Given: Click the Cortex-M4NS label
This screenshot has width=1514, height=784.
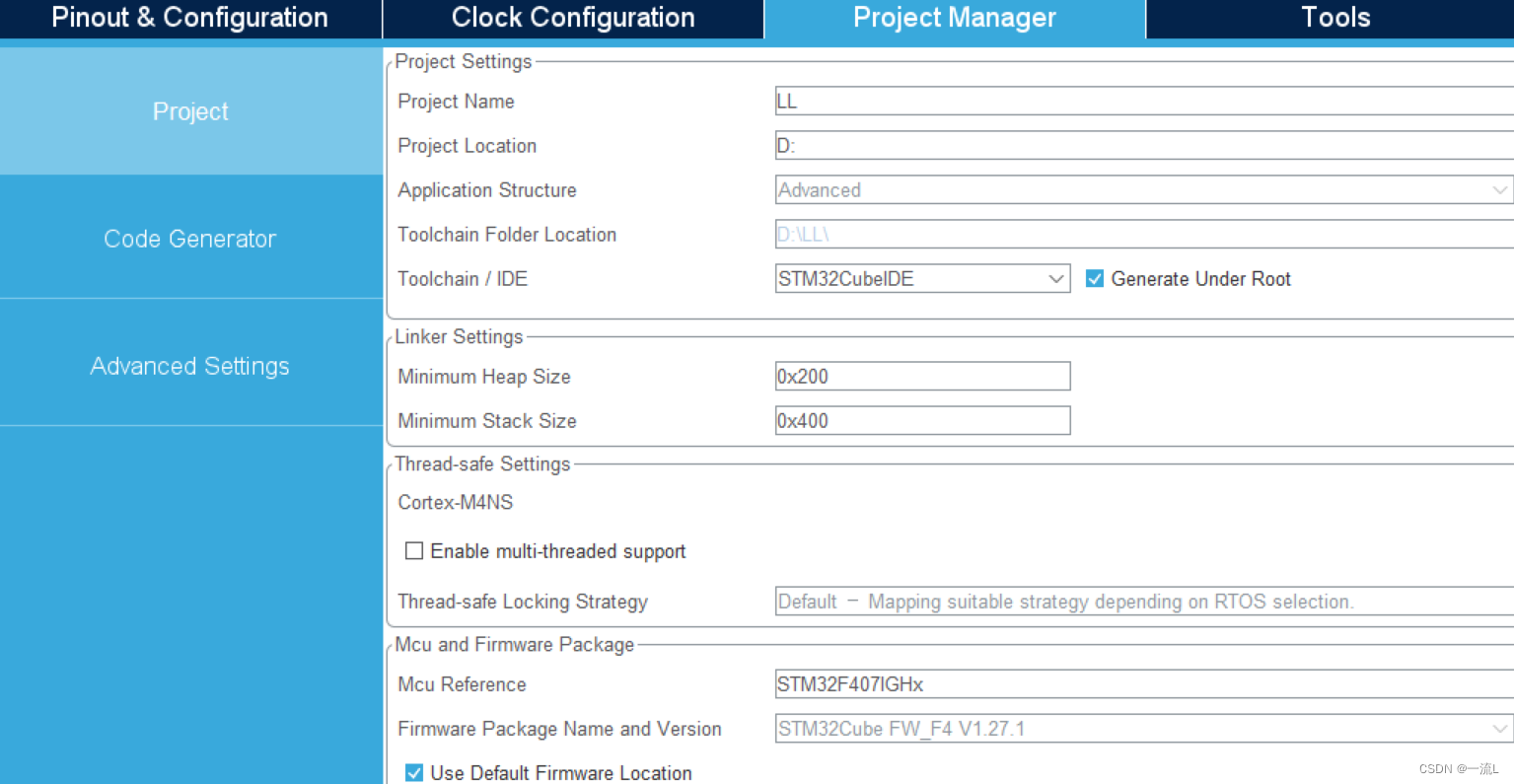Looking at the screenshot, I should click(456, 502).
